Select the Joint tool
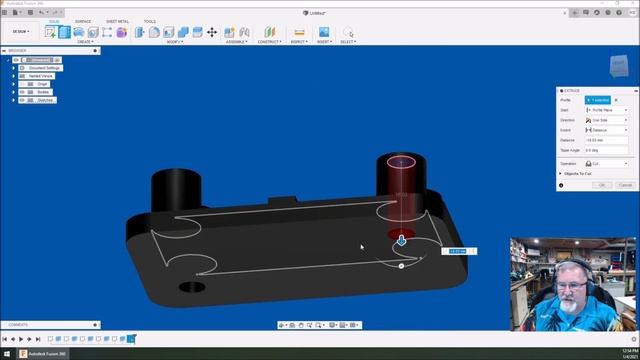 click(244, 32)
